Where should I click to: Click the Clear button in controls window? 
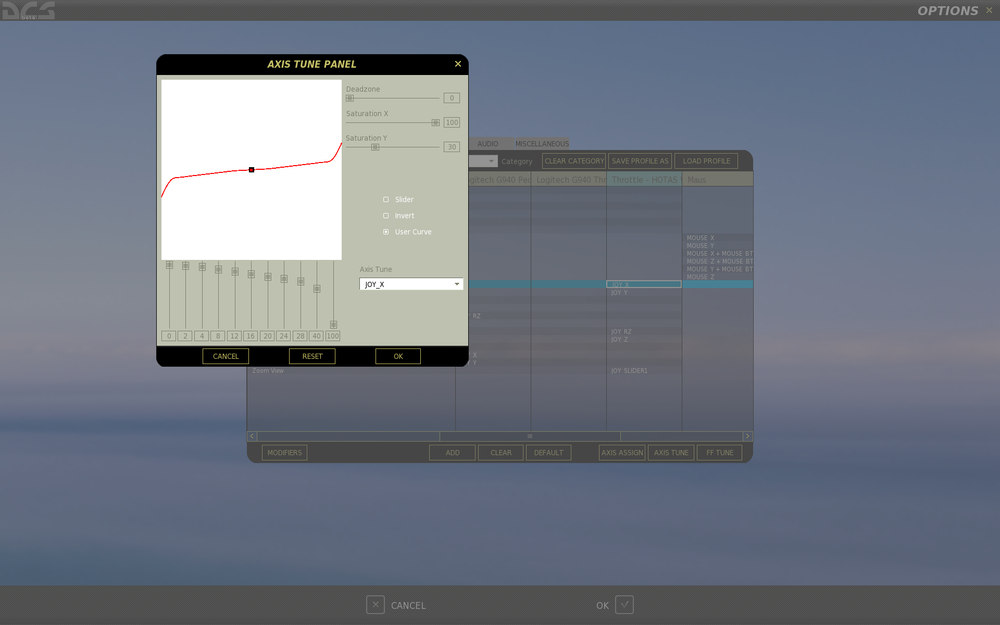point(501,453)
